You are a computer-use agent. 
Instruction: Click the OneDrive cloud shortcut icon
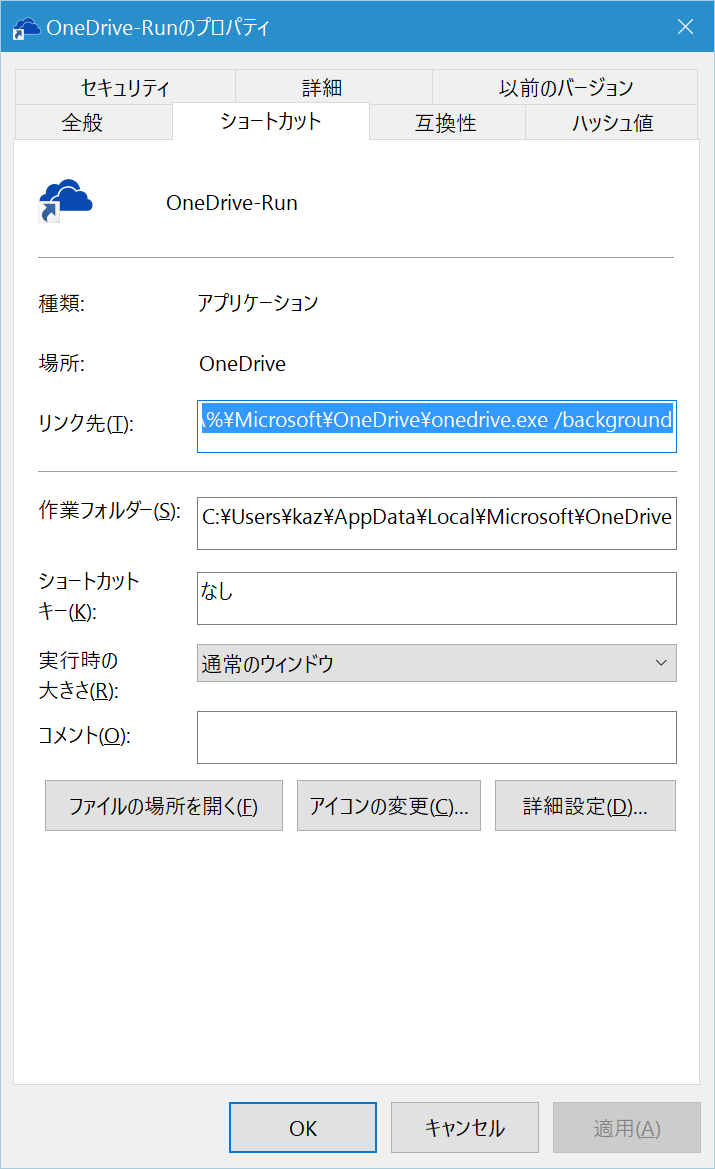pos(64,199)
